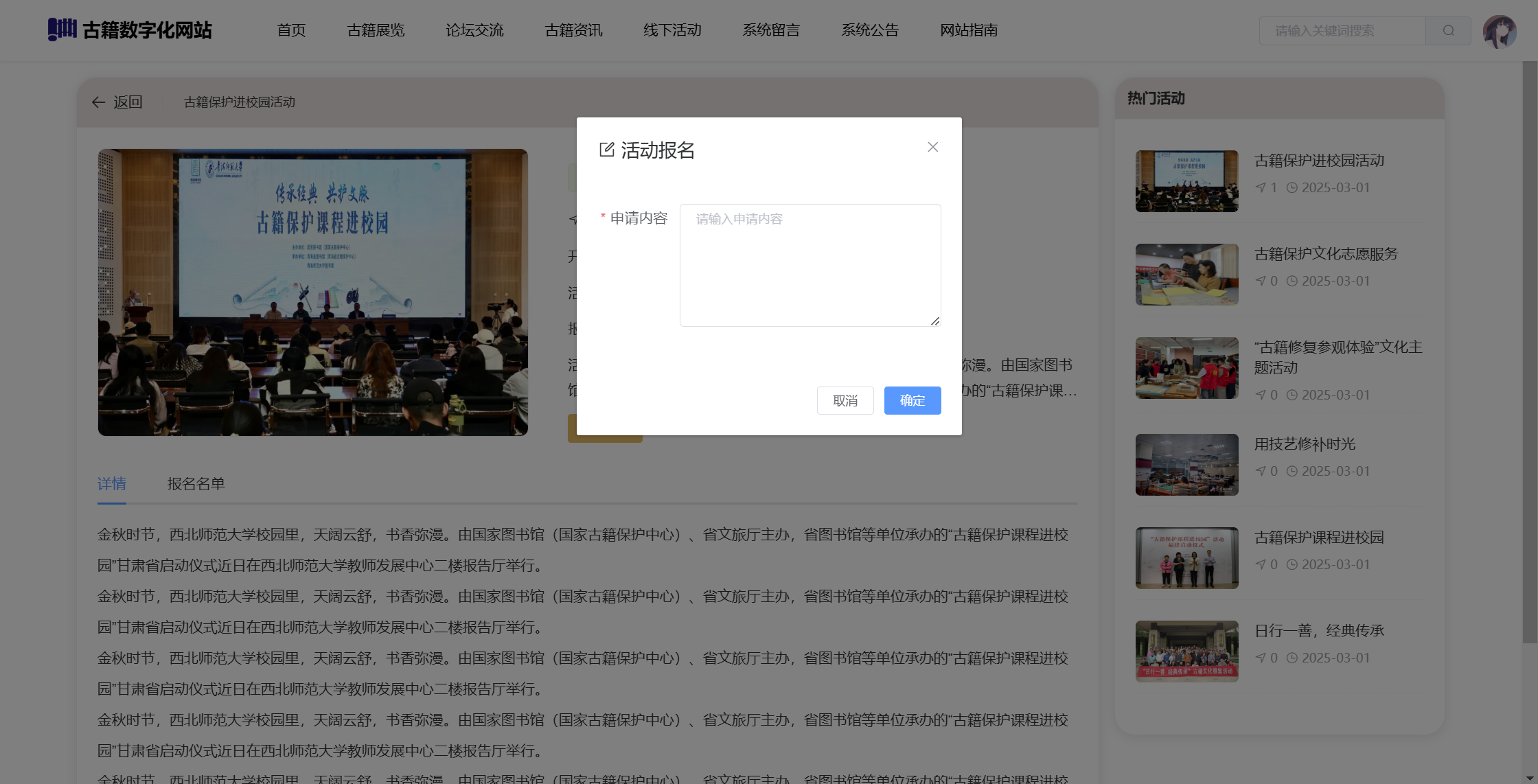Open 日行一善，经典传承 activity link

click(1318, 630)
